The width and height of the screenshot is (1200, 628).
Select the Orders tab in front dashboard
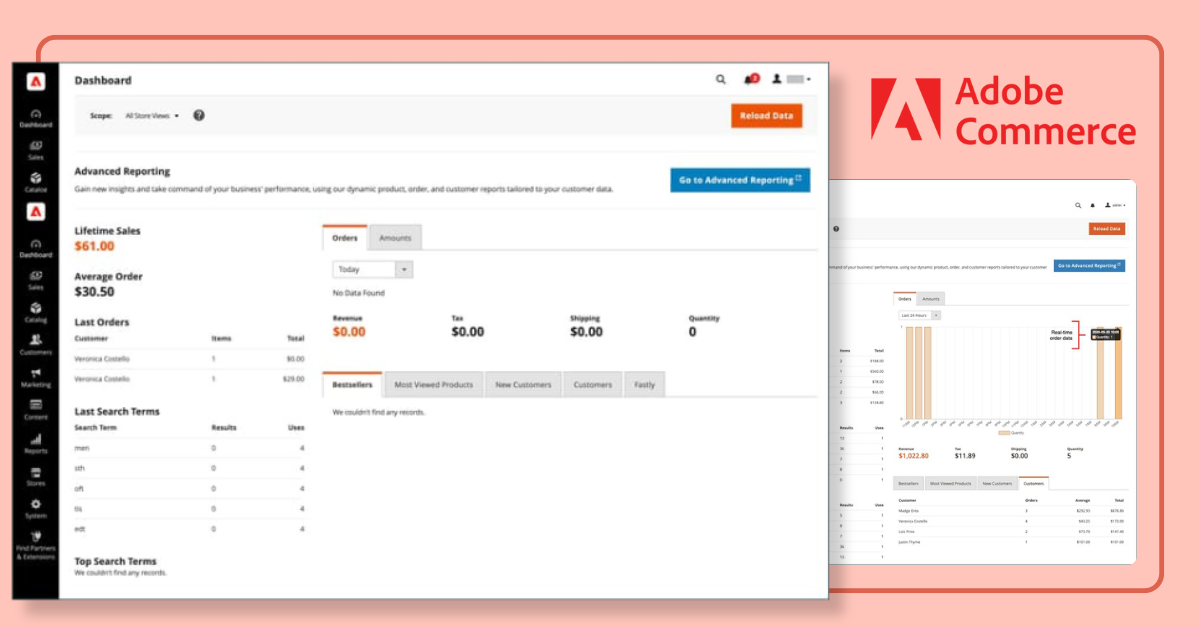pyautogui.click(x=345, y=238)
